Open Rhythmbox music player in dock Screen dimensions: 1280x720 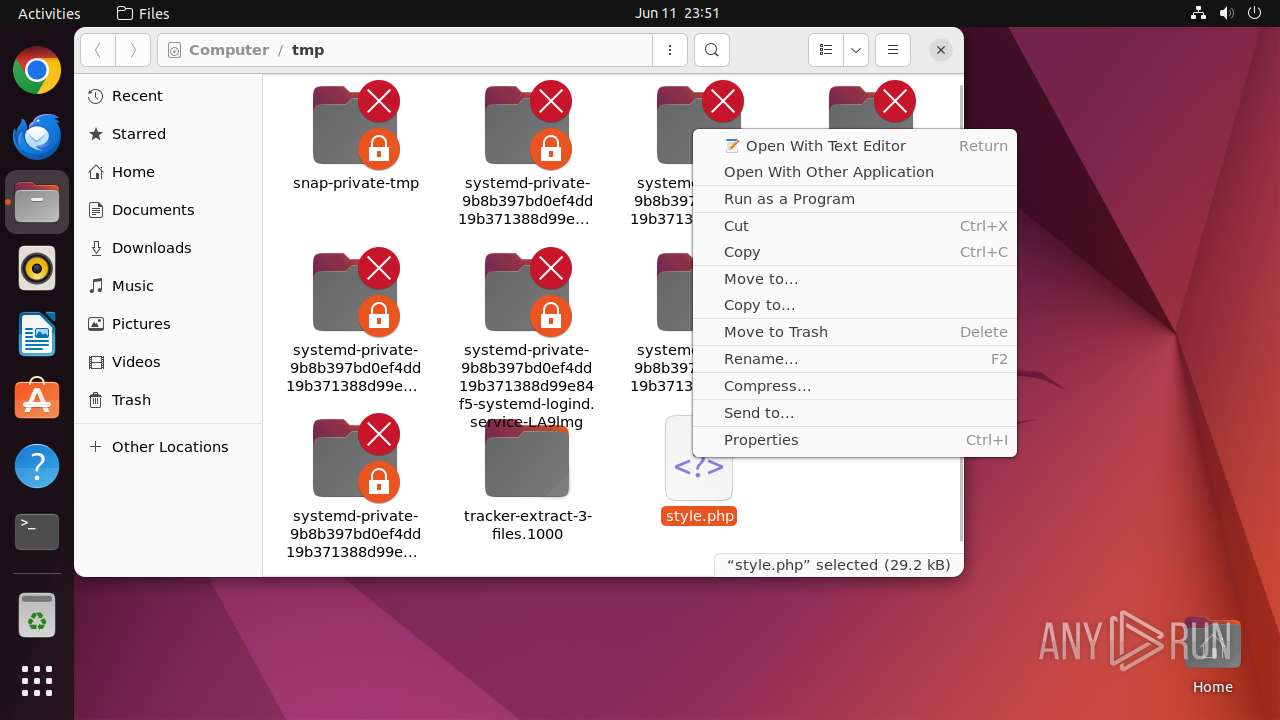click(37, 268)
